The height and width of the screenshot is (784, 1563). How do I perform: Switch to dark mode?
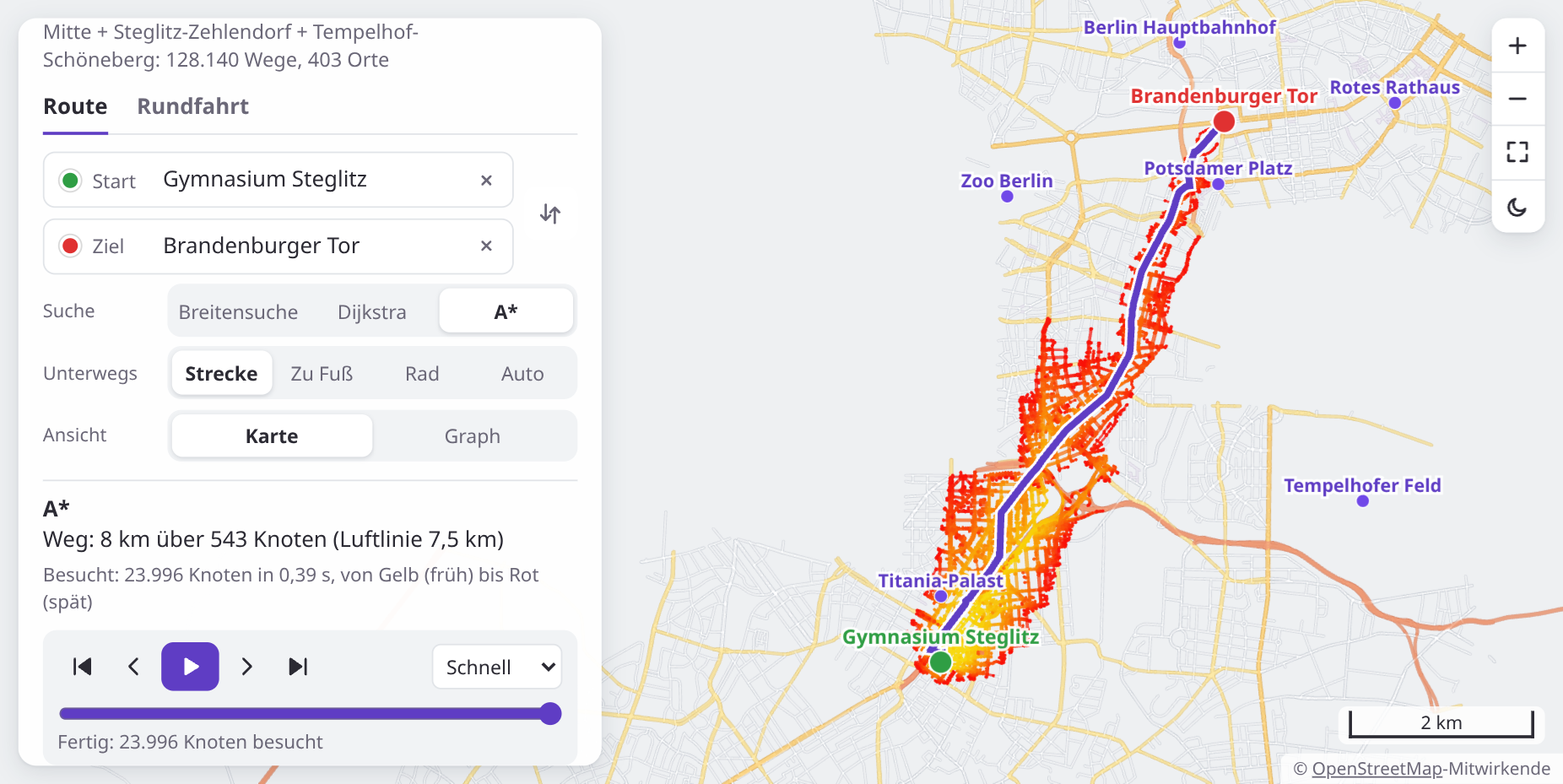point(1517,207)
